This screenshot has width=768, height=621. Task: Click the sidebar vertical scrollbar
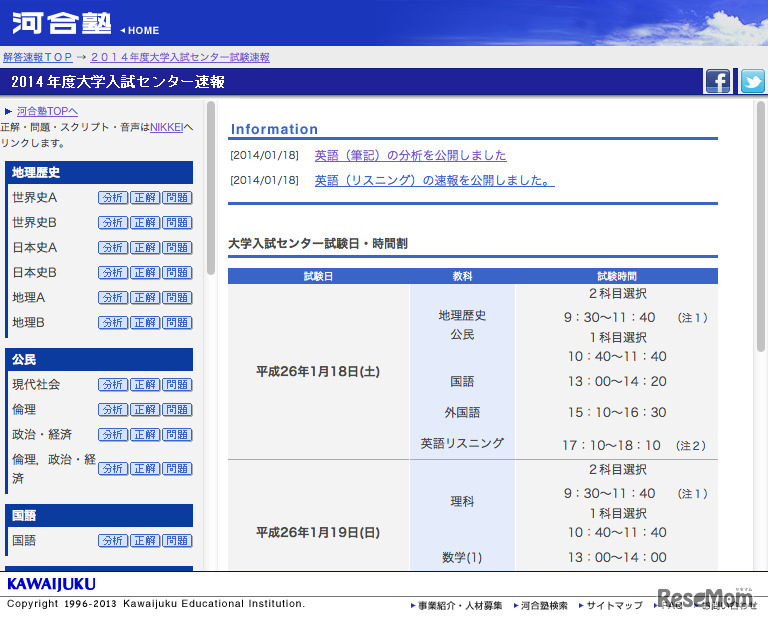click(x=211, y=188)
